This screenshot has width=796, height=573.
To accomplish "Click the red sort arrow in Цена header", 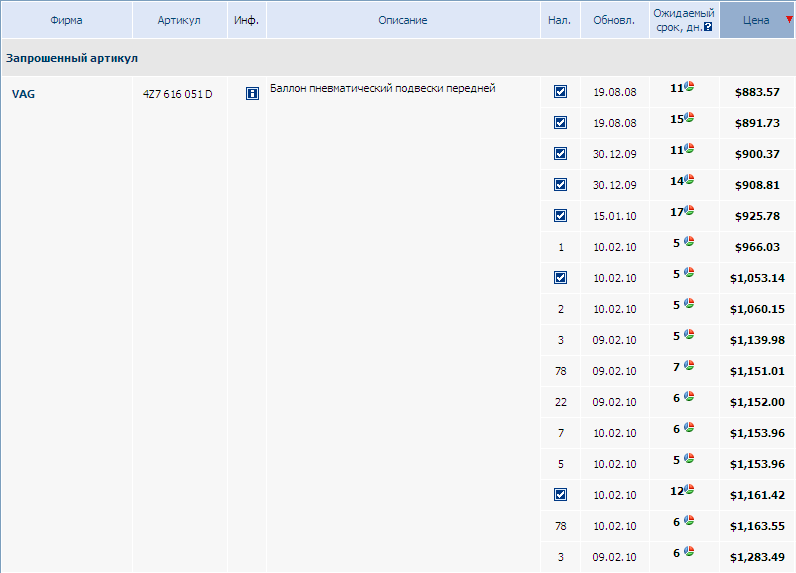I will pyautogui.click(x=789, y=20).
